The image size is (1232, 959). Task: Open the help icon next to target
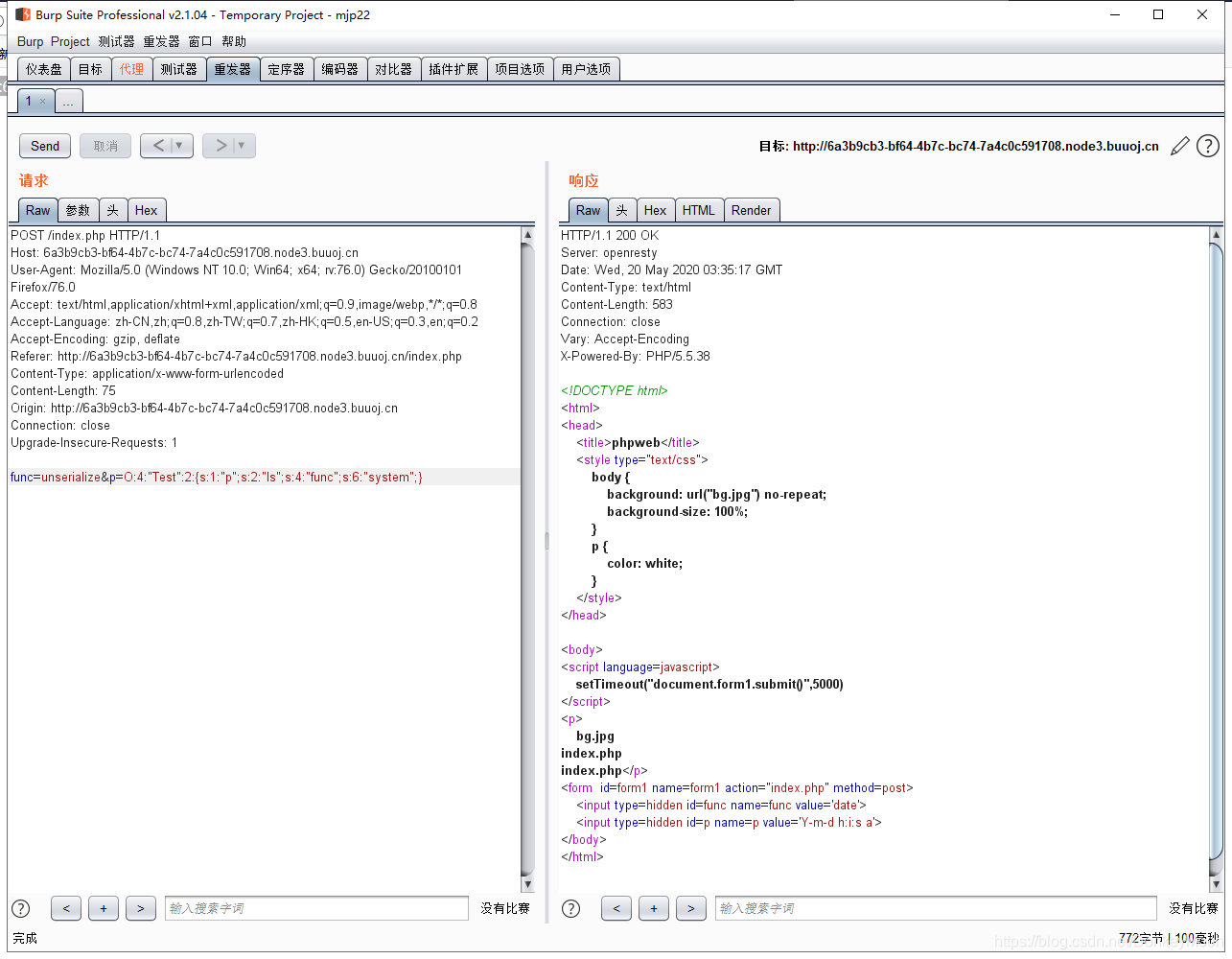1208,146
